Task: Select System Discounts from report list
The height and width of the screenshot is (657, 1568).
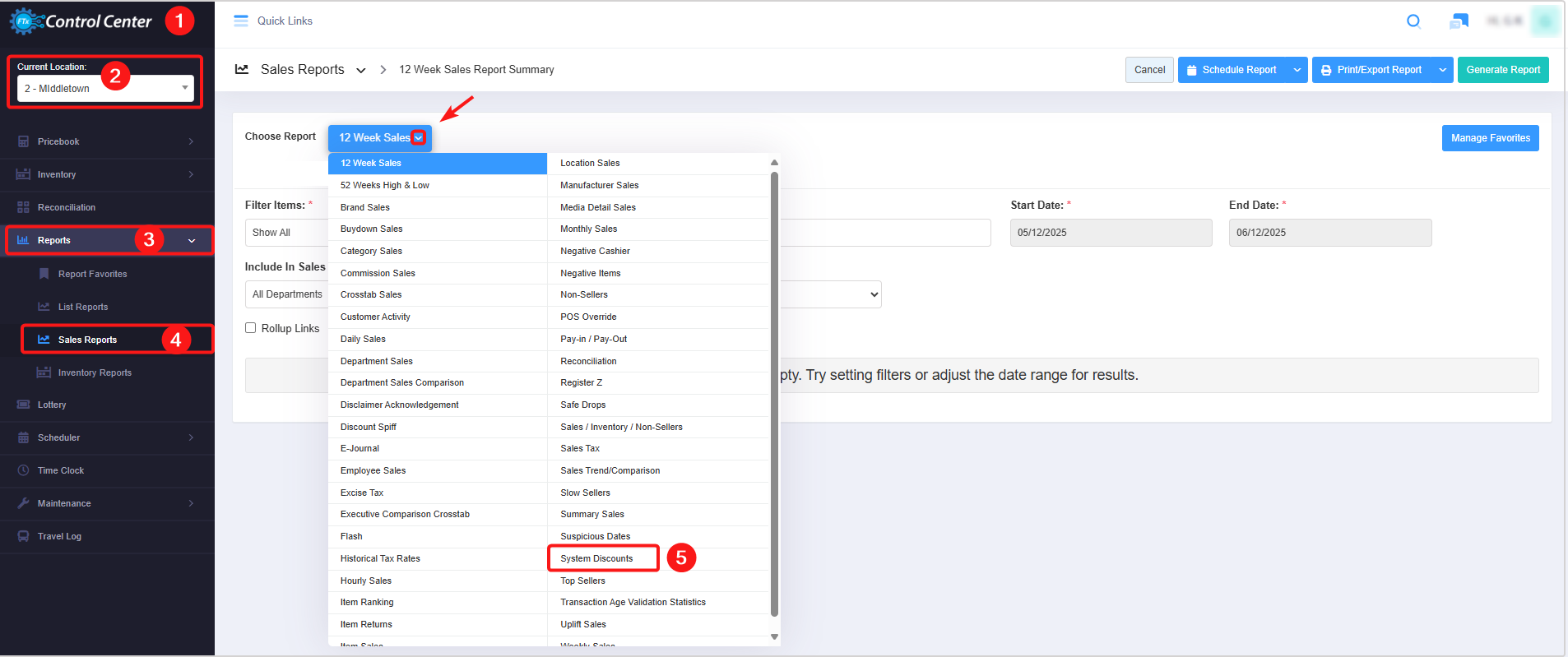Action: pos(596,558)
